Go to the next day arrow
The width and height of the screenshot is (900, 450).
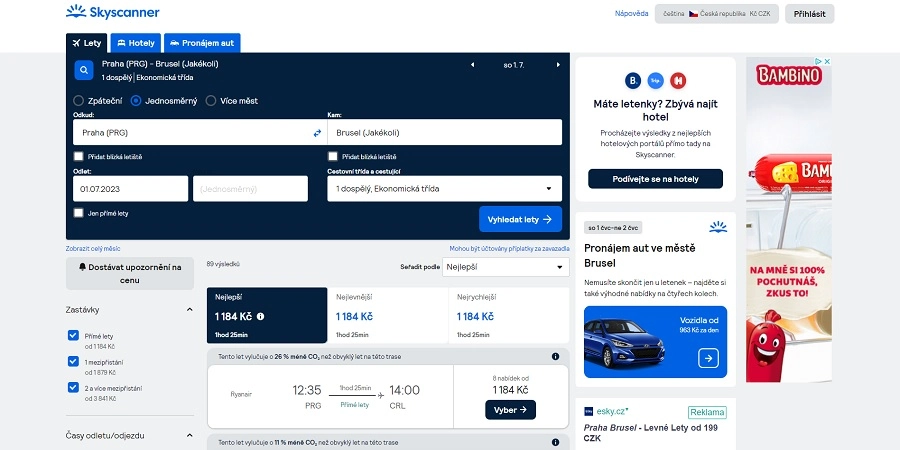[x=558, y=65]
